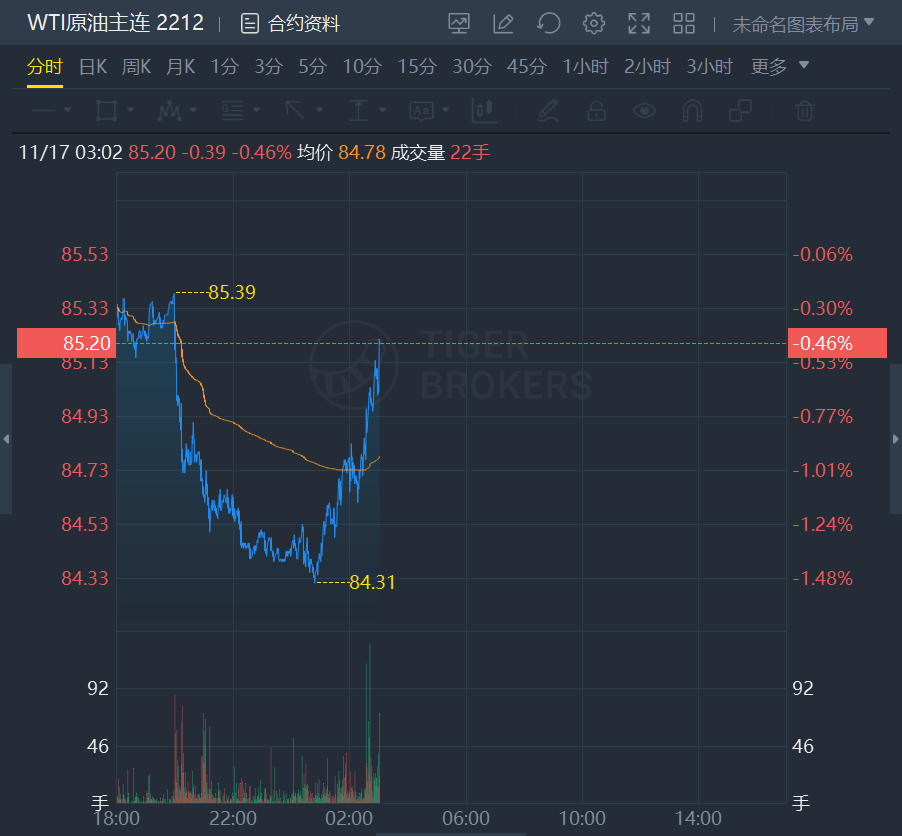Expand the 未命名图表布局 layout dropdown

(x=803, y=23)
